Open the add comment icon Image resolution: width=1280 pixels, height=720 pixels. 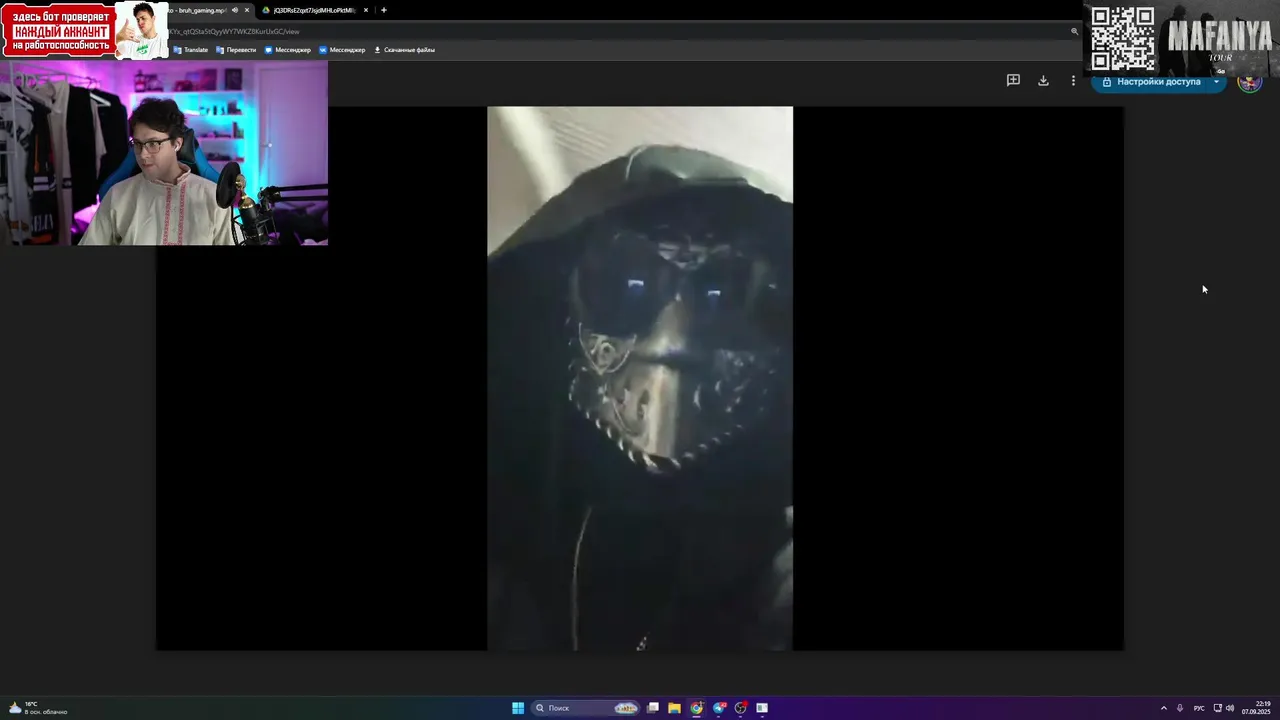click(x=1013, y=80)
